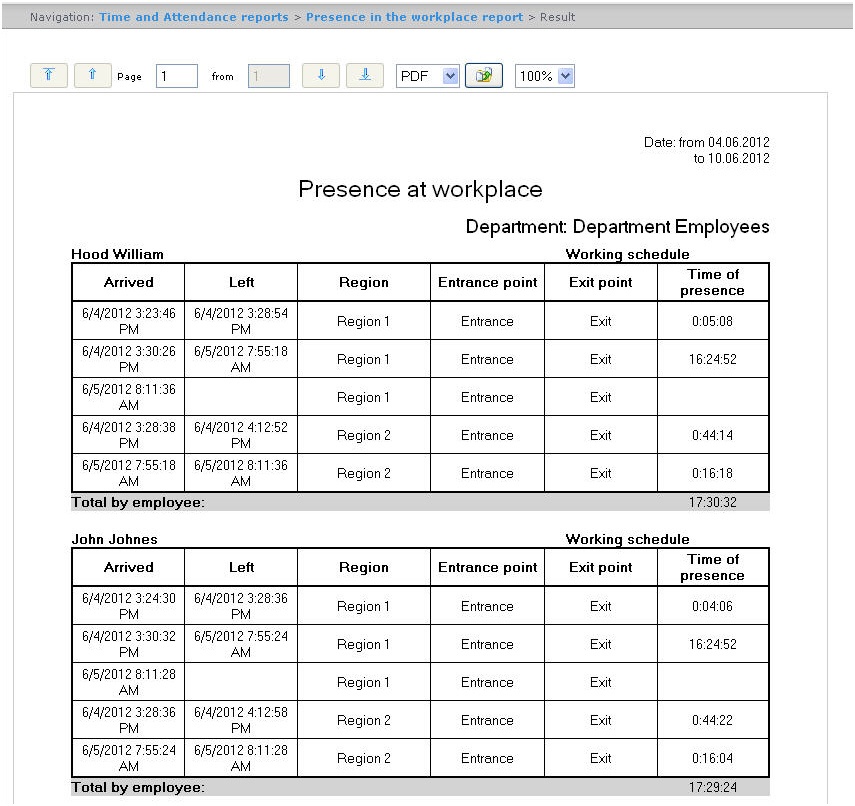Click Exit point header in John Johnes table
The width and height of the screenshot is (855, 806).
click(x=600, y=568)
